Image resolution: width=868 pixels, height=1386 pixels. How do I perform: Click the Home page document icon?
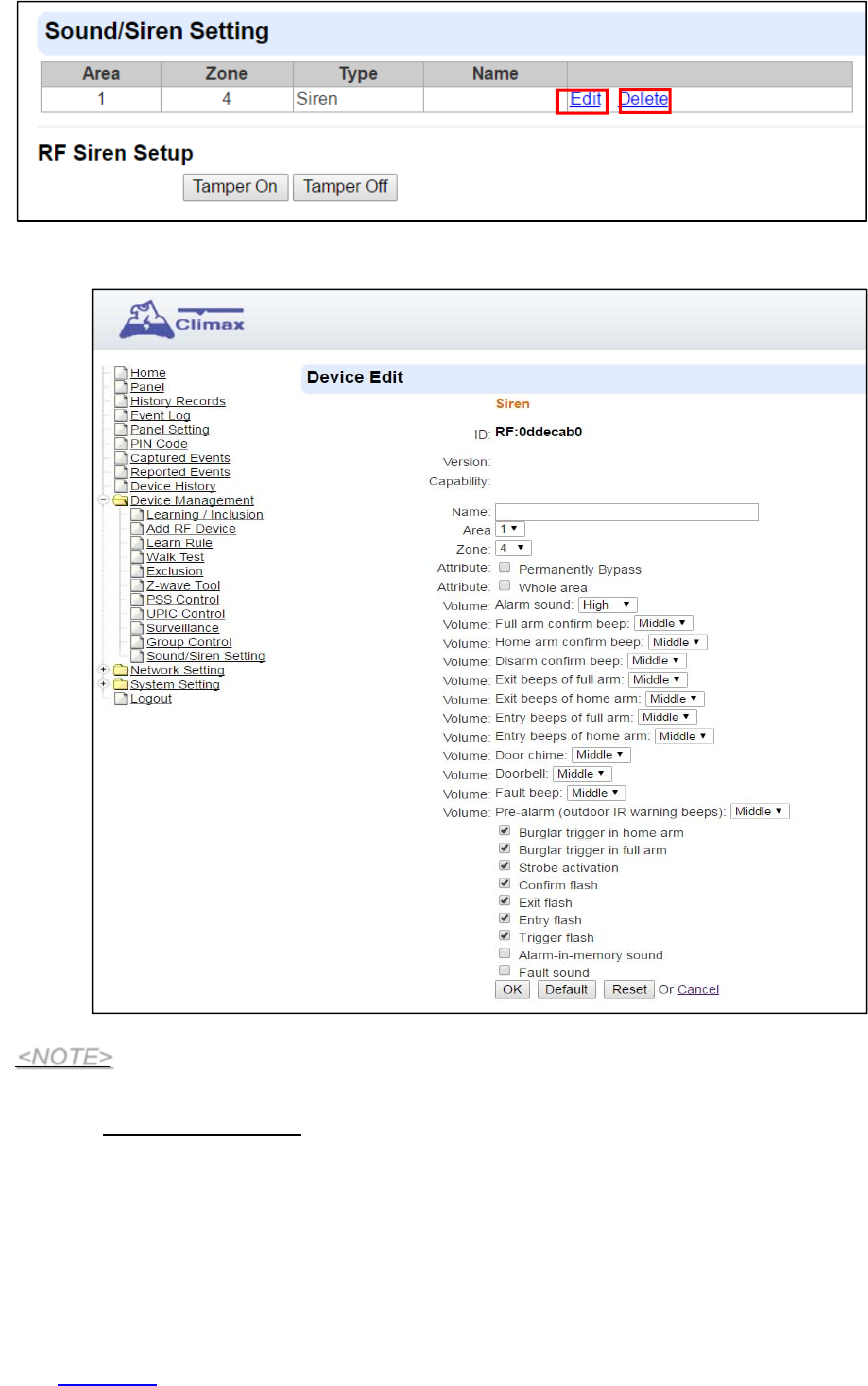point(120,373)
